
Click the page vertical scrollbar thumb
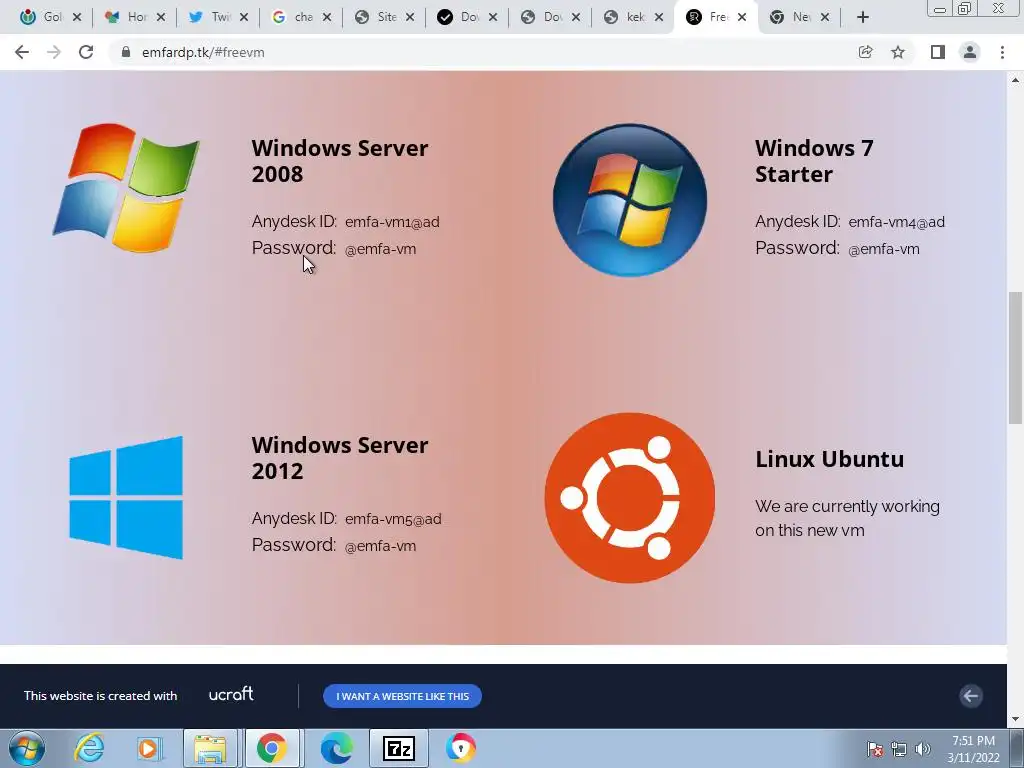point(1015,357)
